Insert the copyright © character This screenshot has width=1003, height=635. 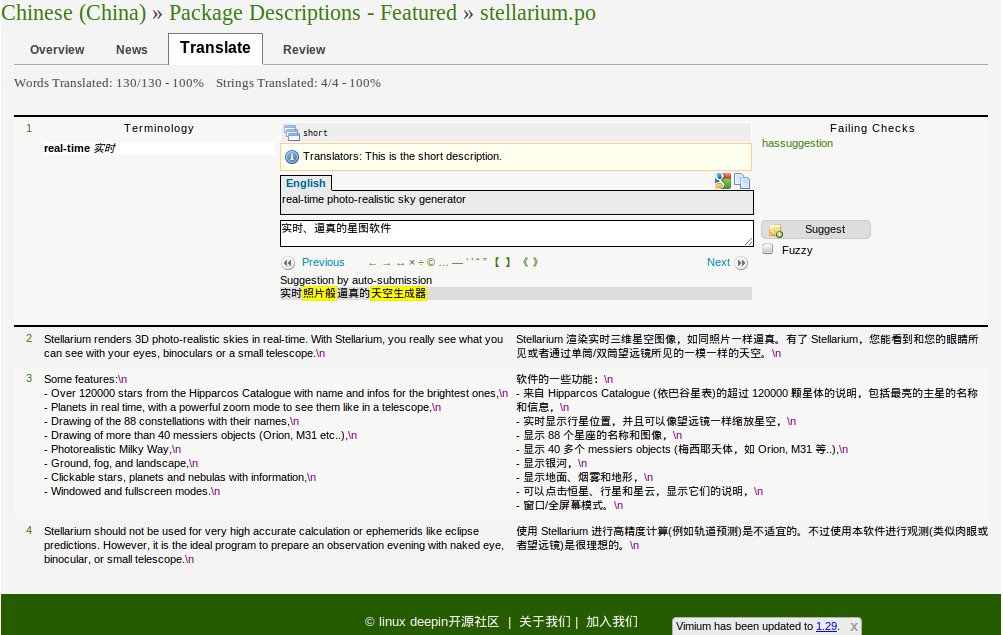tap(431, 262)
